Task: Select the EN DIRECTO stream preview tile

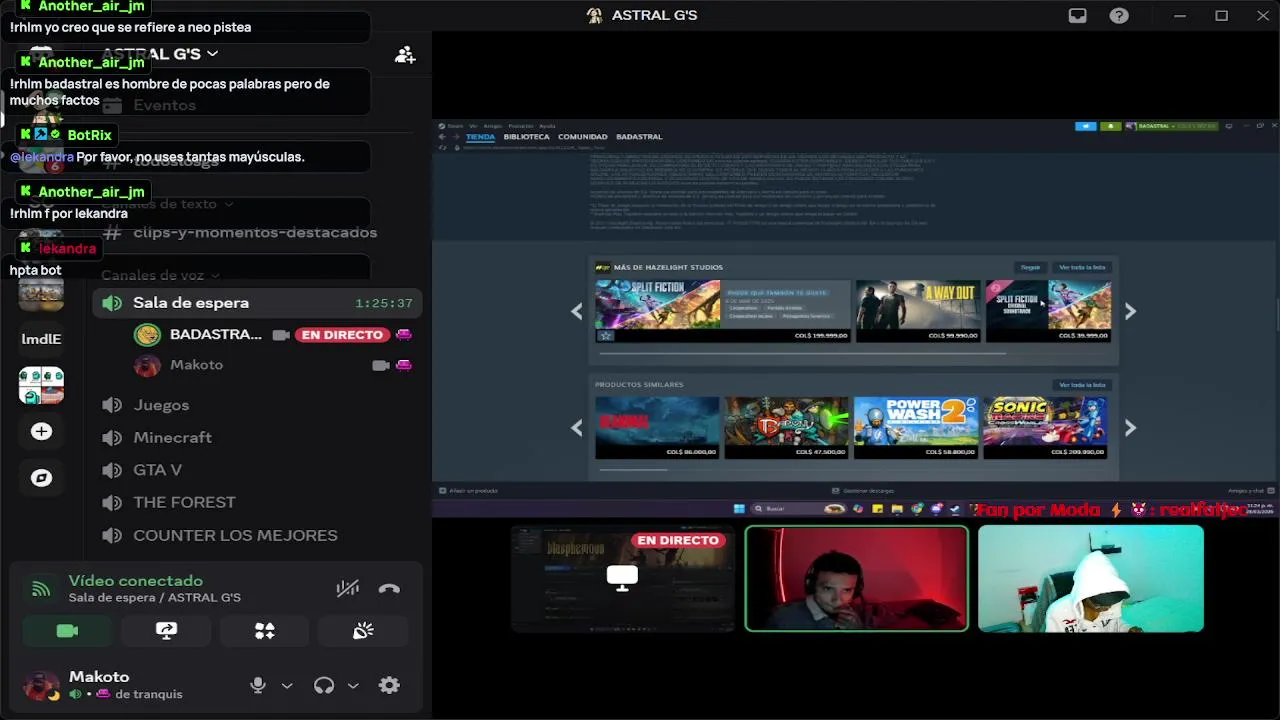Action: 622,579
